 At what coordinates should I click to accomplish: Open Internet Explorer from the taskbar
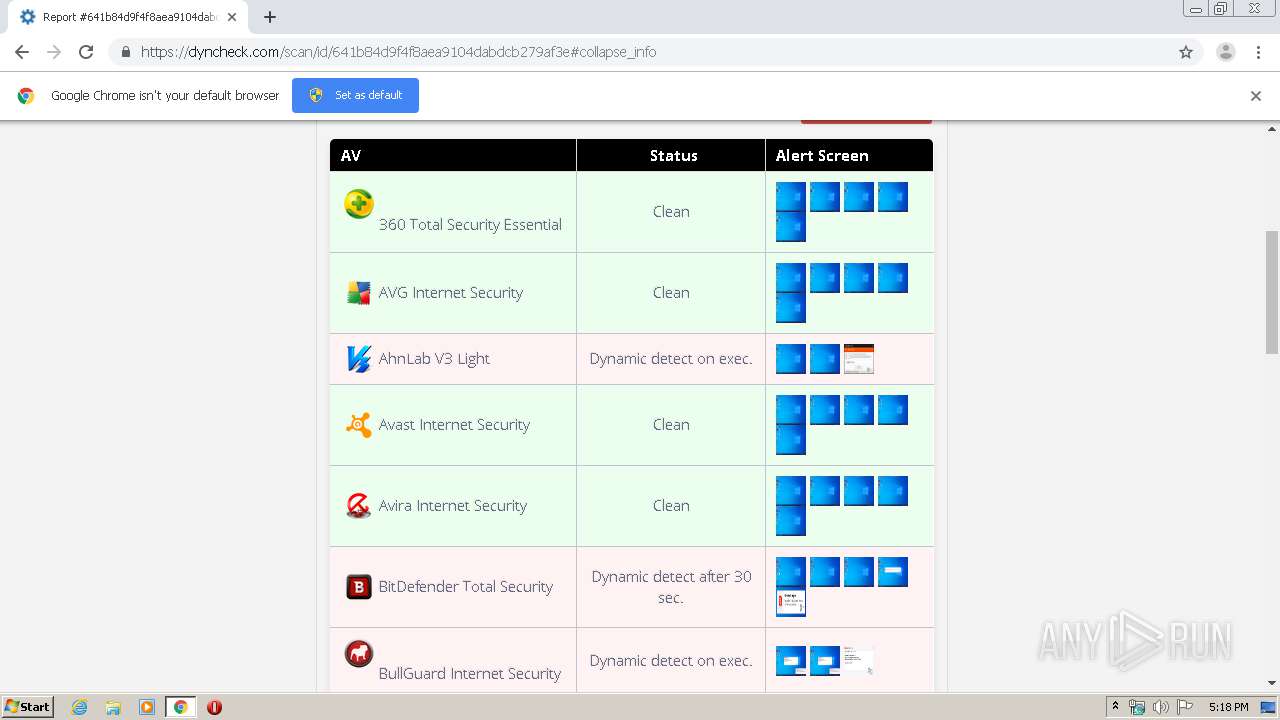pyautogui.click(x=80, y=707)
